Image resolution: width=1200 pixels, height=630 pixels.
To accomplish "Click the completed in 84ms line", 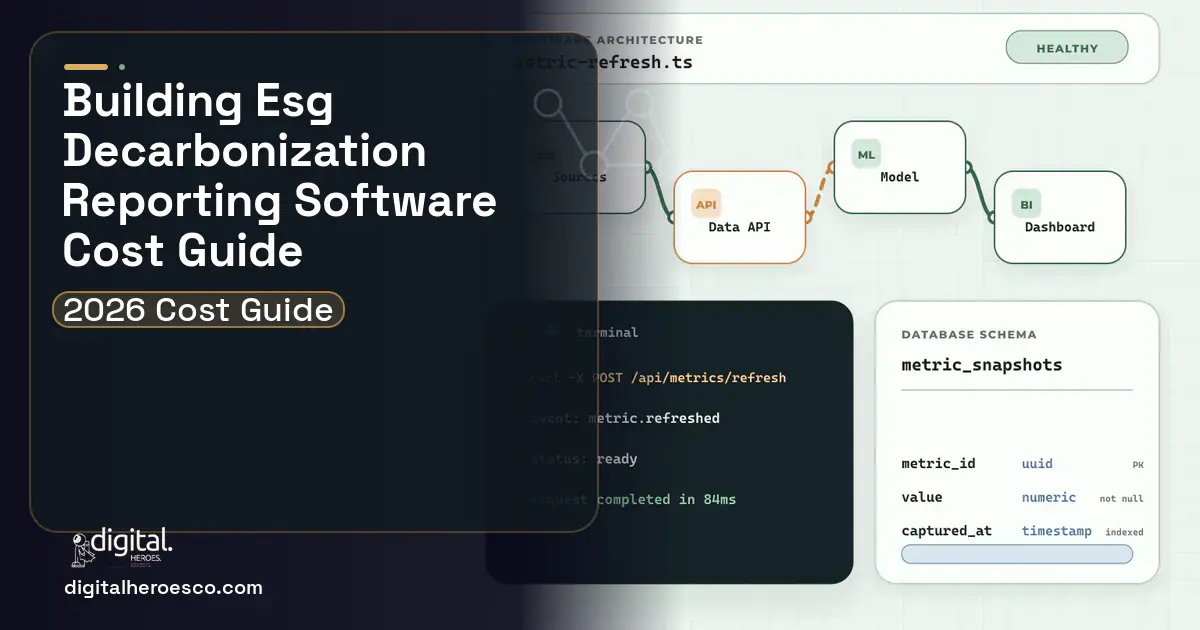I will [x=632, y=499].
